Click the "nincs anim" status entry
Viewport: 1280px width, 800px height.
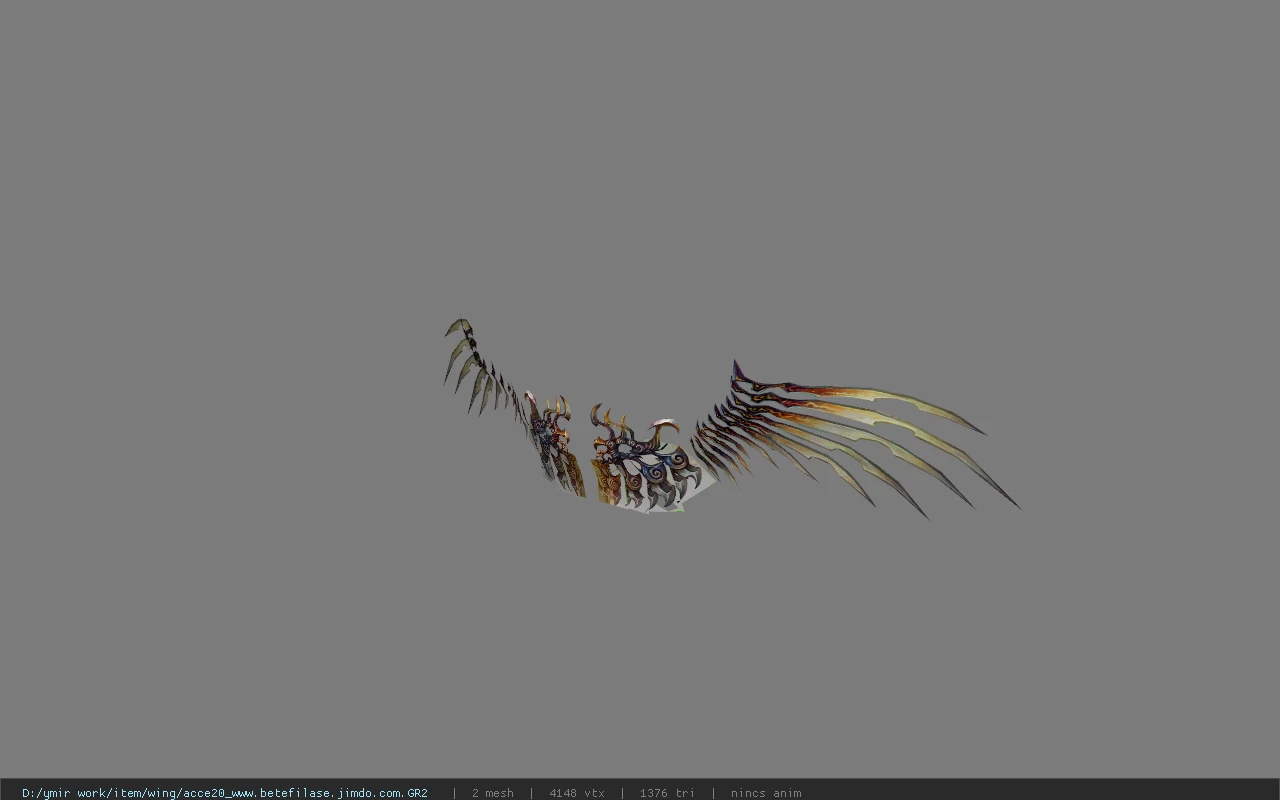[765, 793]
